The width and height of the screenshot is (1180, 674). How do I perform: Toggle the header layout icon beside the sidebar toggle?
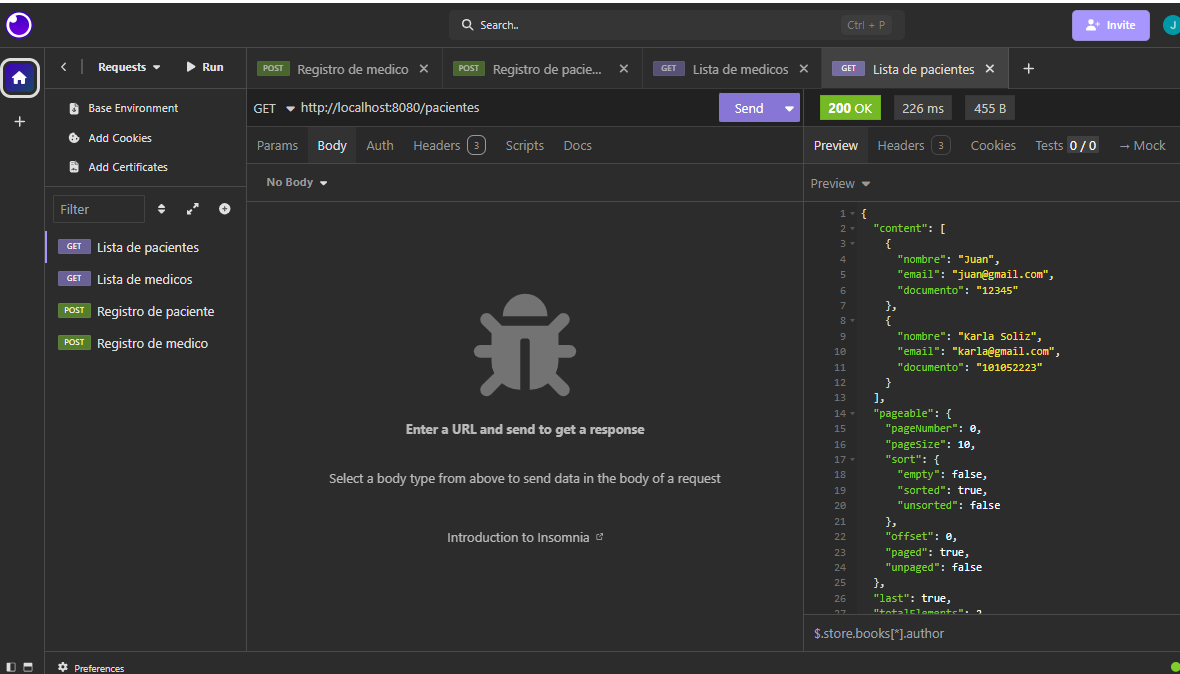click(x=28, y=667)
